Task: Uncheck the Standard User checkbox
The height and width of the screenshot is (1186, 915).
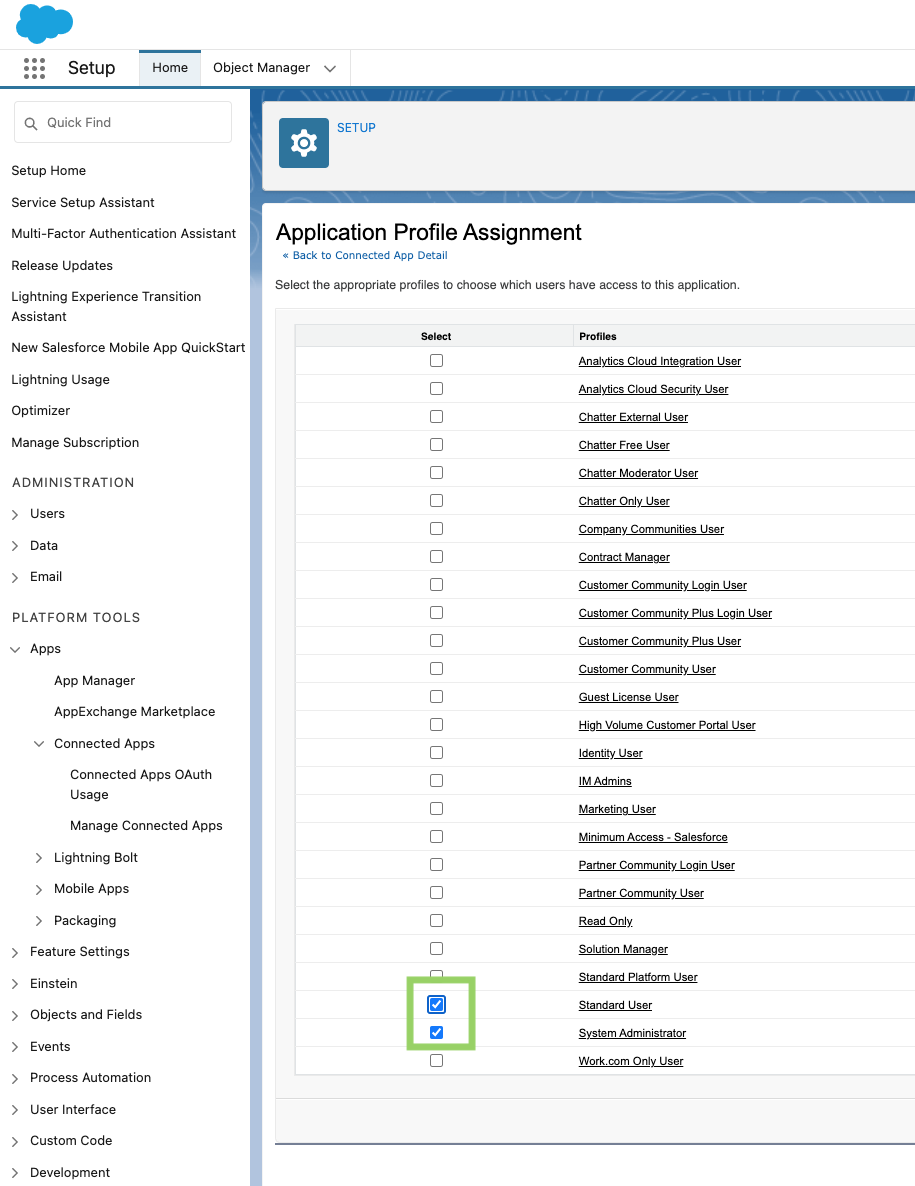Action: pos(436,1004)
